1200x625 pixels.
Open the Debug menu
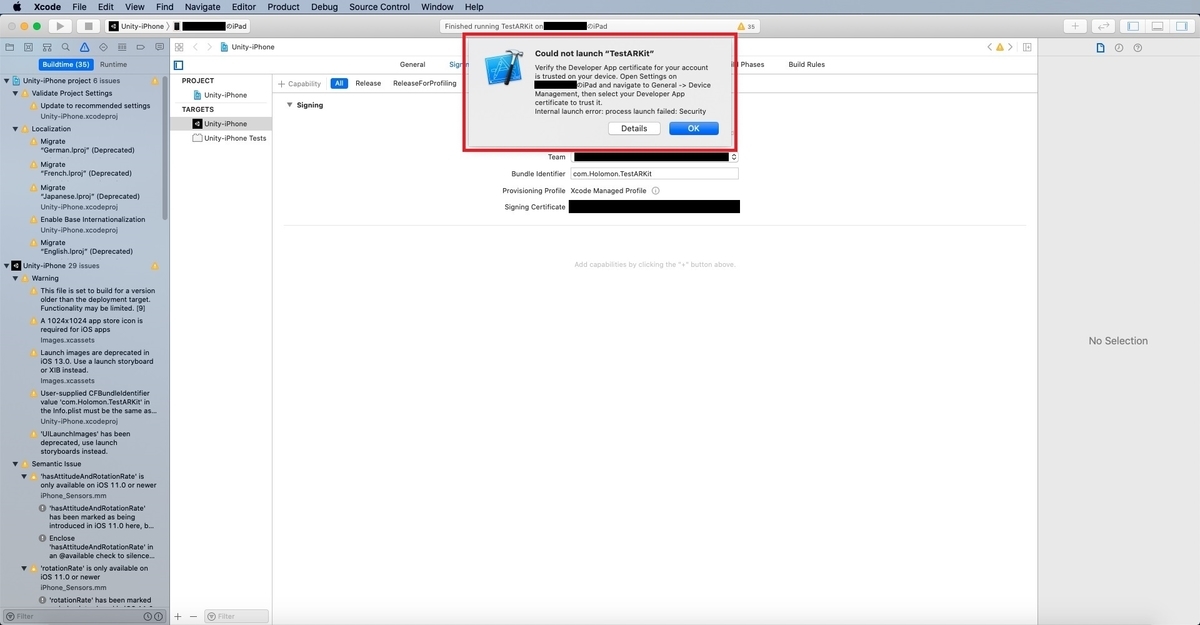tap(324, 7)
